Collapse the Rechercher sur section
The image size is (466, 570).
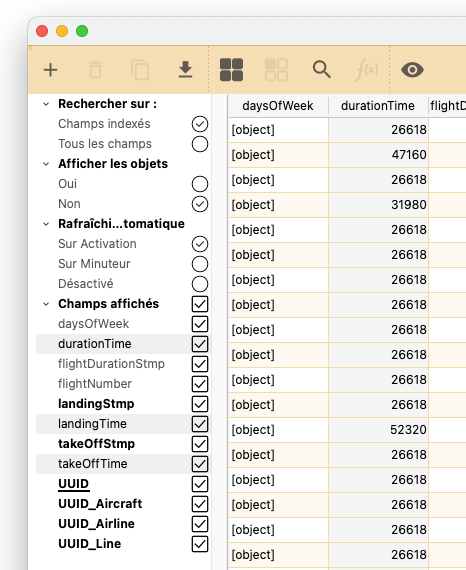[46, 104]
